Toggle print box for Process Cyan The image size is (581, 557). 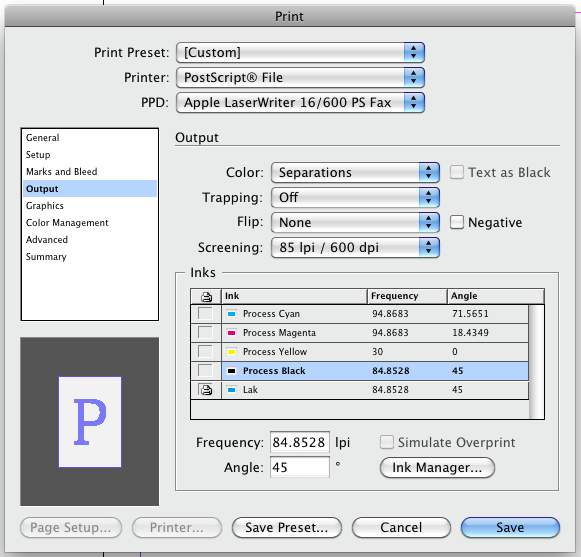(x=205, y=314)
